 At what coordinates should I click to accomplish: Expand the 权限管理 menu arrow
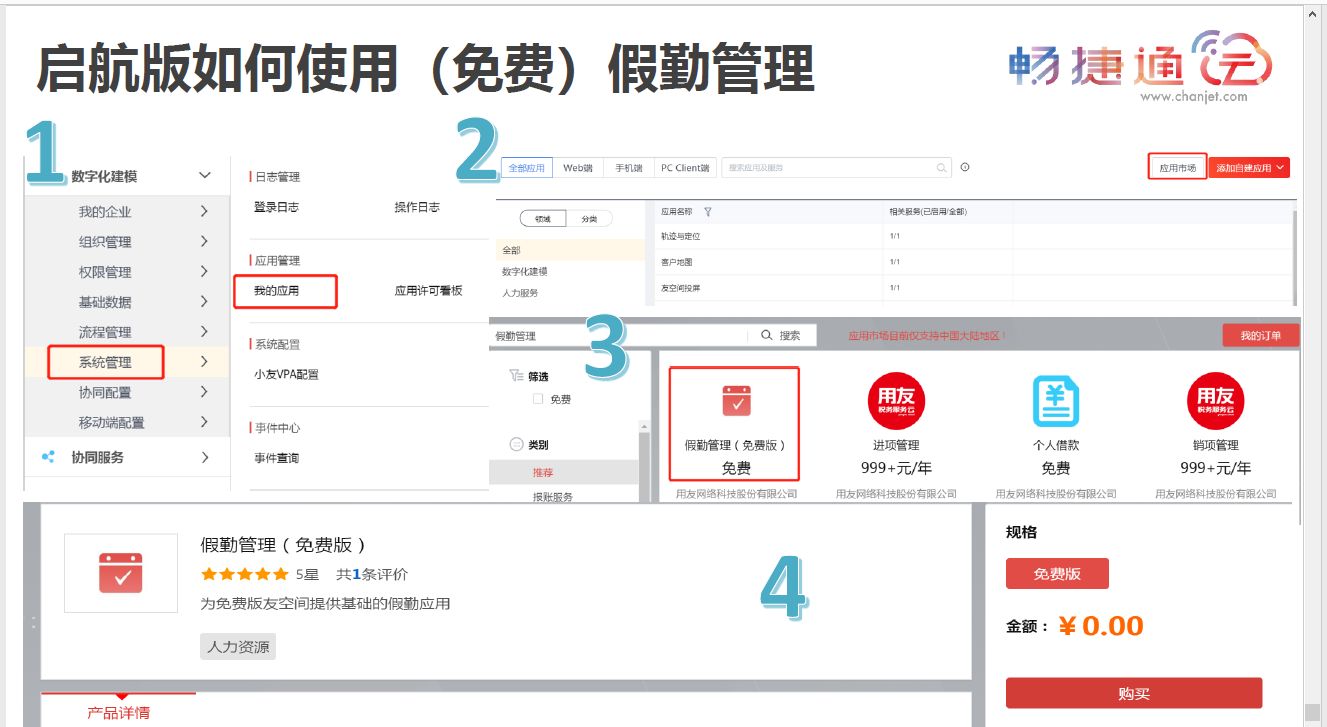[204, 271]
